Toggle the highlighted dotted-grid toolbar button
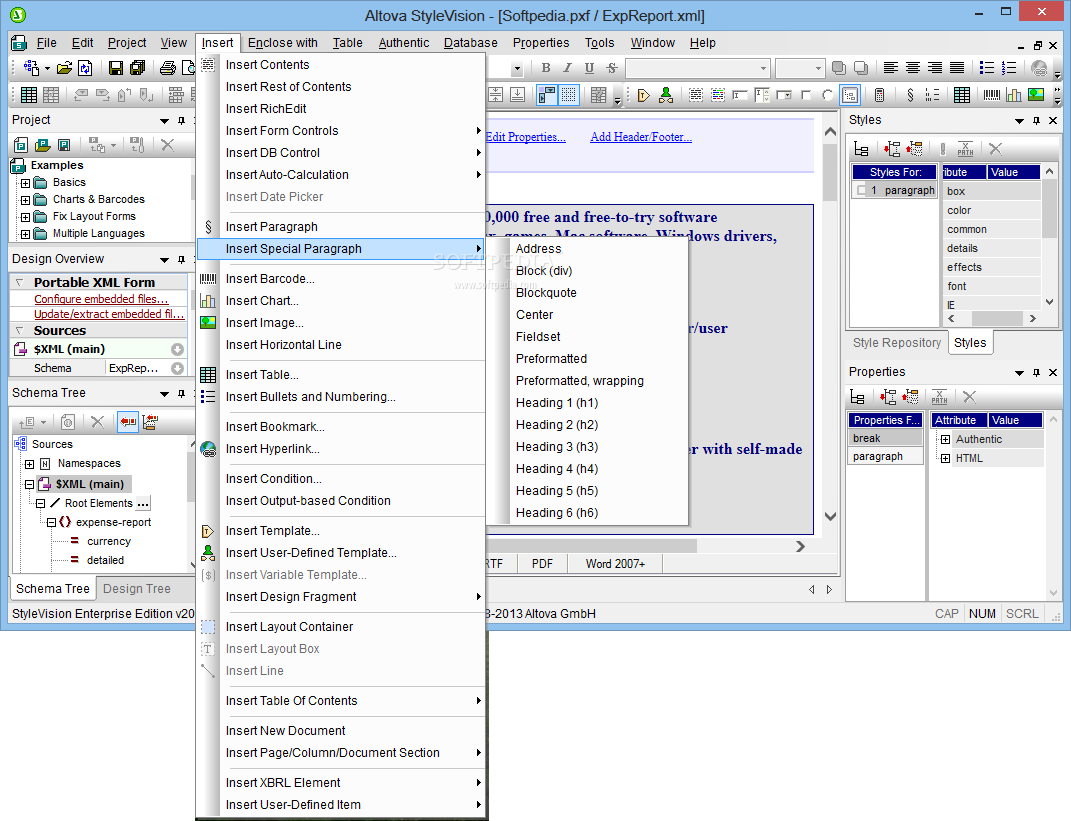The width and height of the screenshot is (1071, 821). point(568,95)
